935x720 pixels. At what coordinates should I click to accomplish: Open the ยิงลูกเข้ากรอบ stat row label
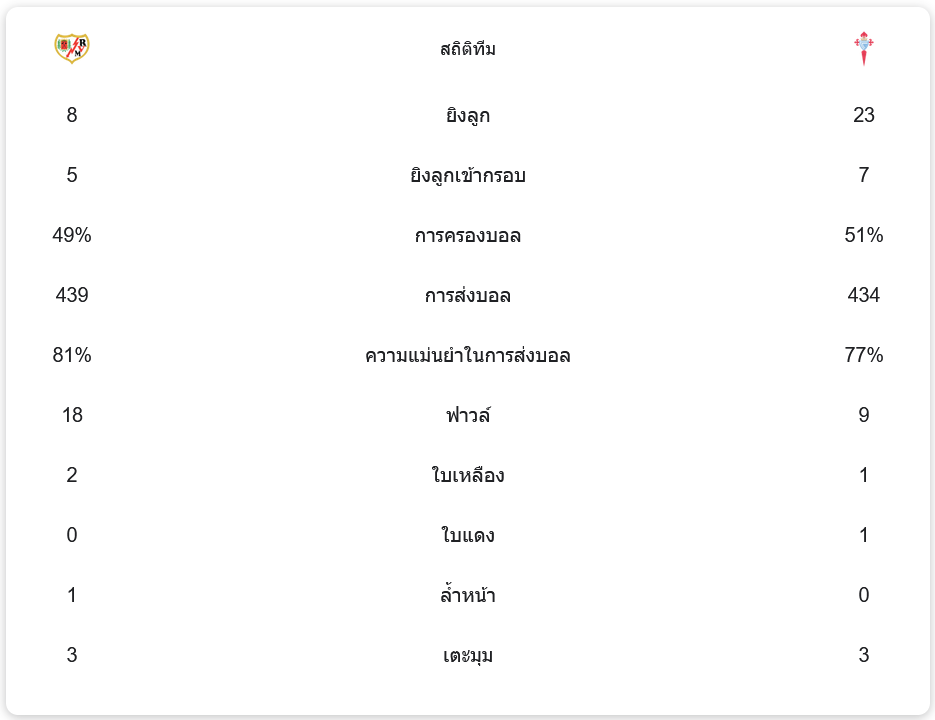468,176
